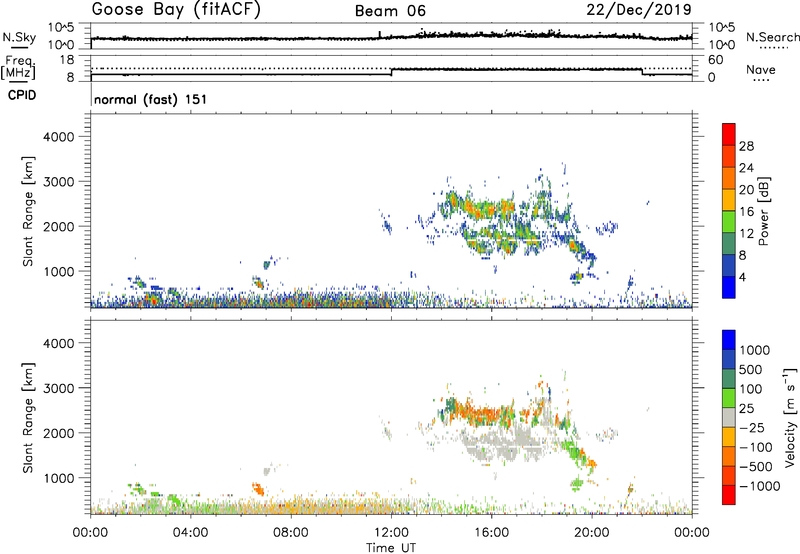Click the 'Time UT' axis label

[x=391, y=548]
